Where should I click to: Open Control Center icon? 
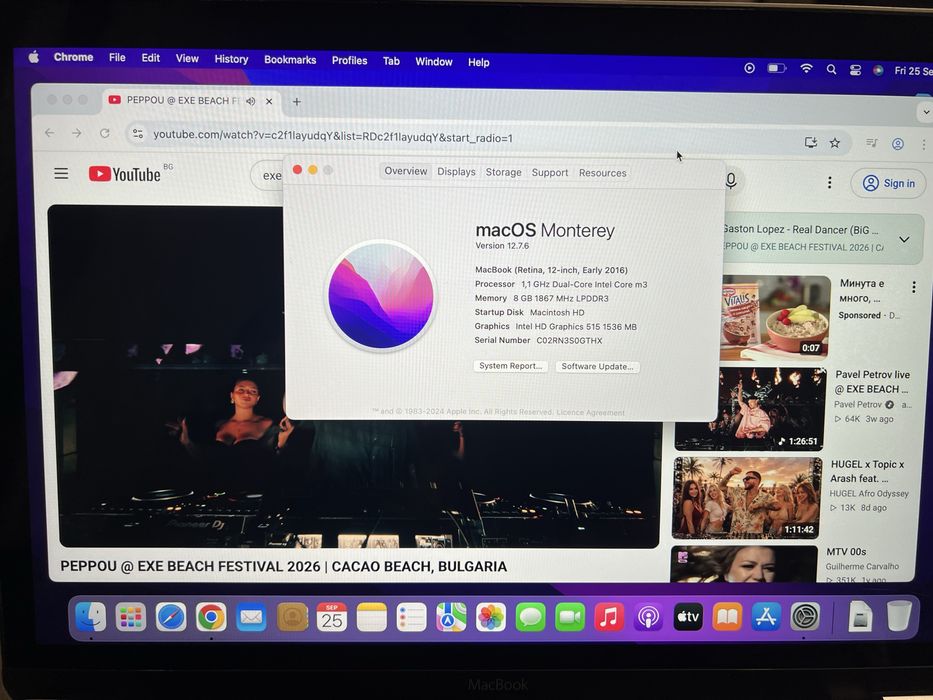coord(855,70)
